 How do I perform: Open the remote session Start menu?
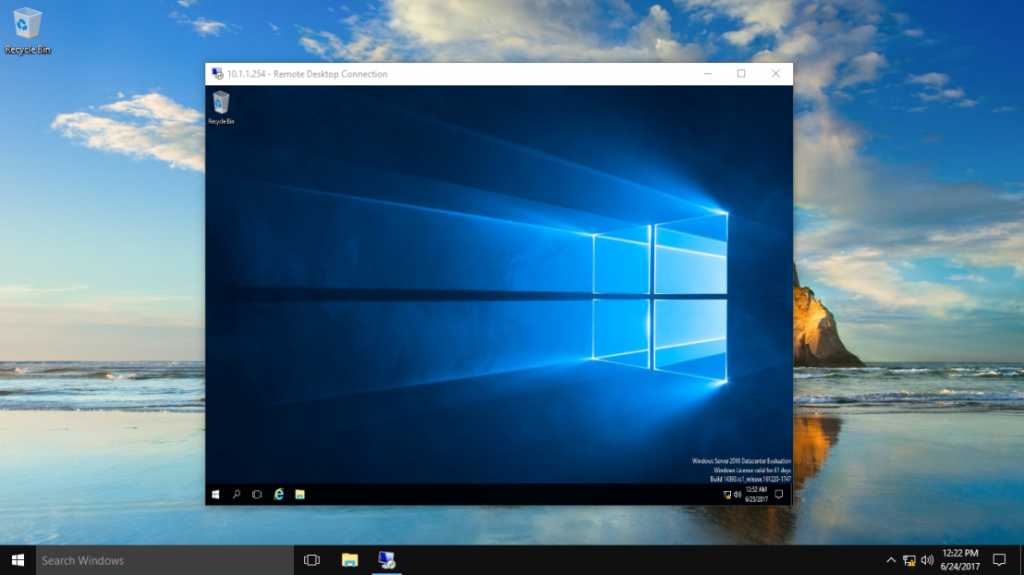(x=216, y=495)
